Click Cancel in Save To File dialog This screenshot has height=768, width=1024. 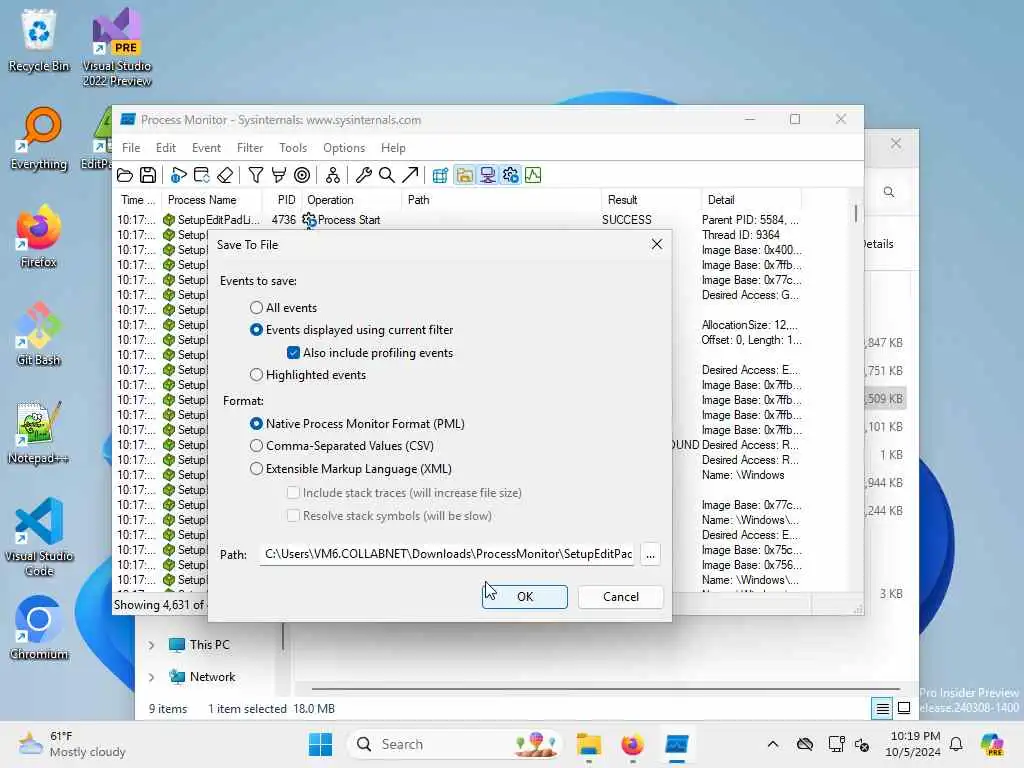click(621, 597)
